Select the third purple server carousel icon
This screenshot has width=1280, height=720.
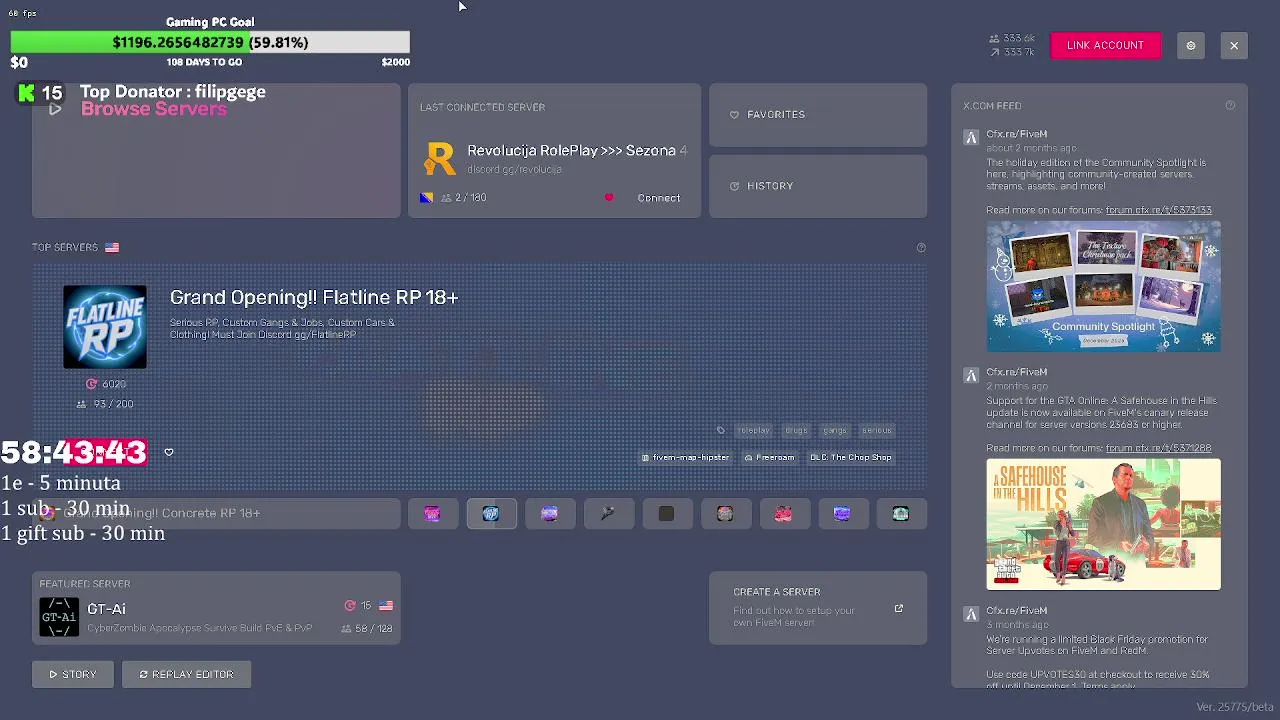[x=549, y=514]
